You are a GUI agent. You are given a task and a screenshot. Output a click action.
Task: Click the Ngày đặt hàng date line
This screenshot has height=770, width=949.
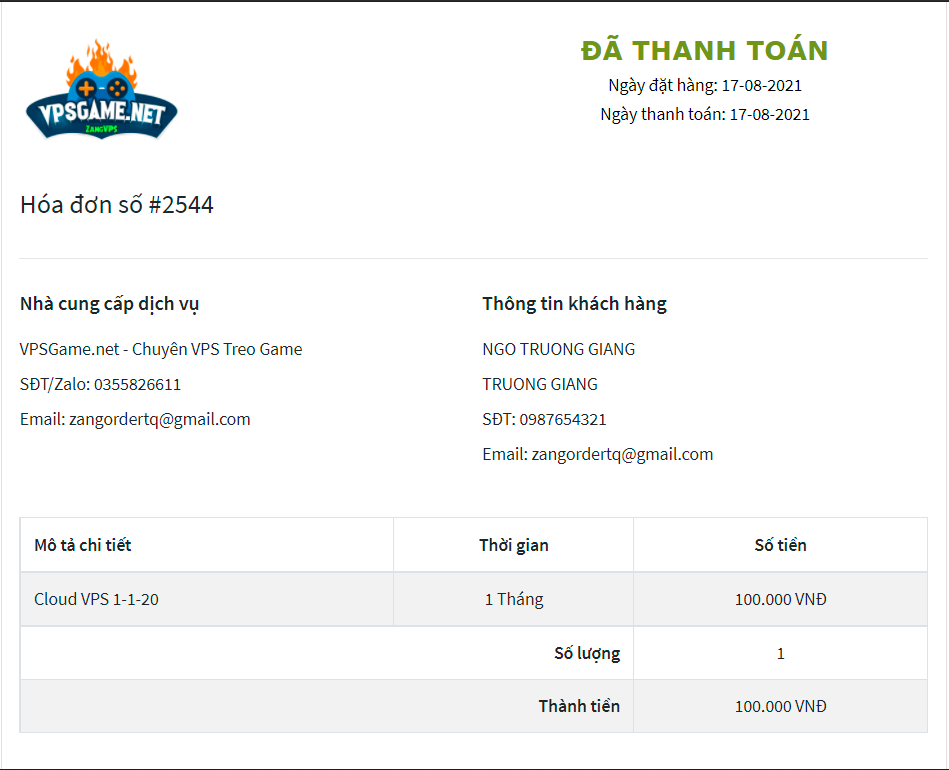(x=704, y=86)
